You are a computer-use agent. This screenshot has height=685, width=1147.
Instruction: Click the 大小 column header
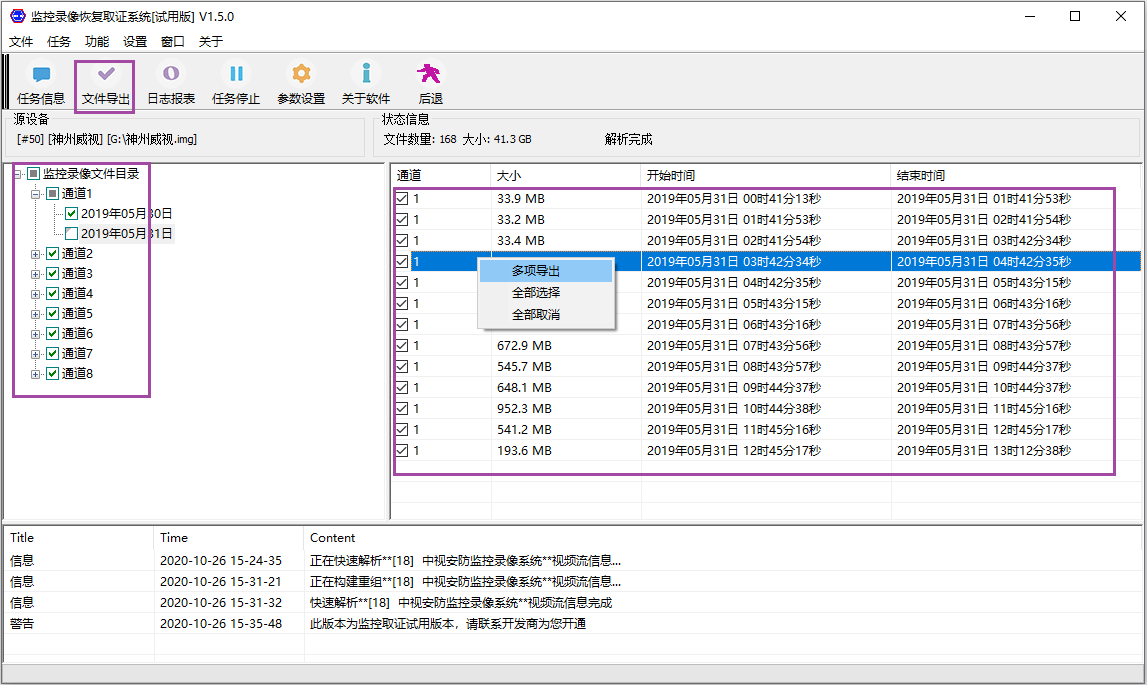509,176
